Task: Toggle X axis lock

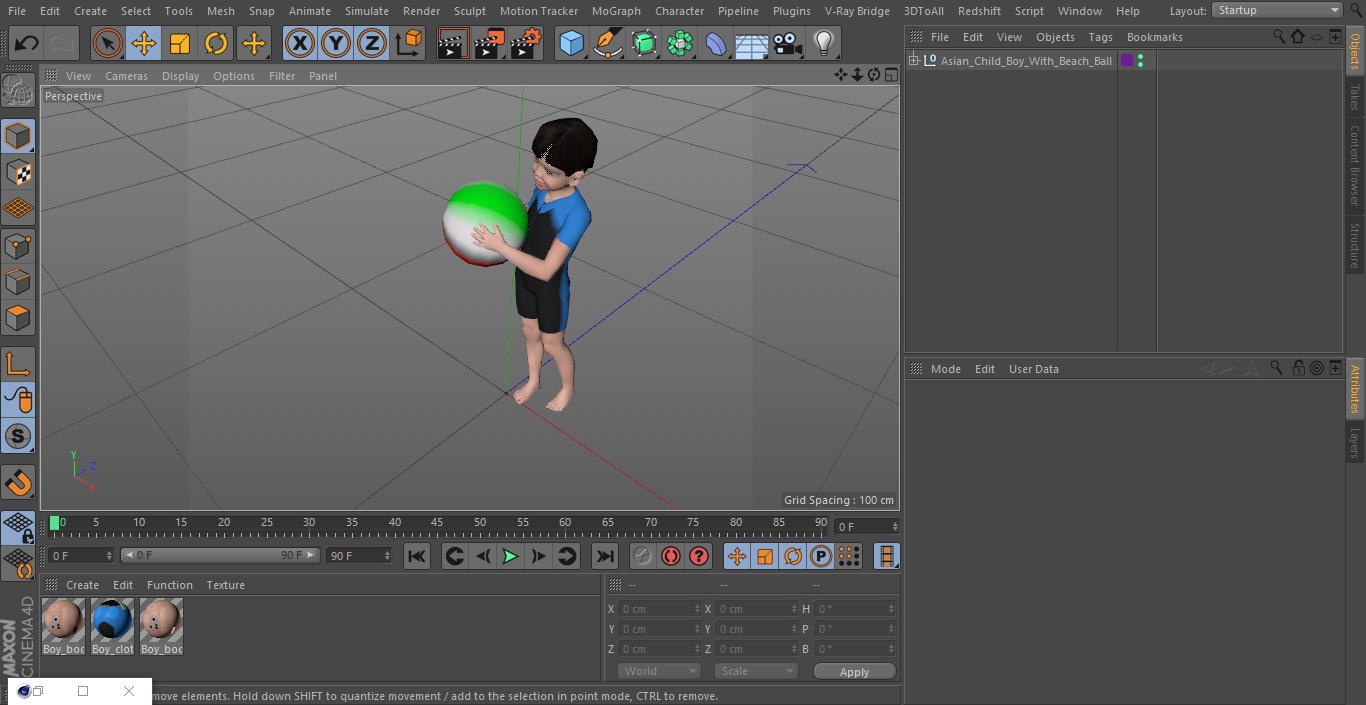Action: (x=300, y=44)
